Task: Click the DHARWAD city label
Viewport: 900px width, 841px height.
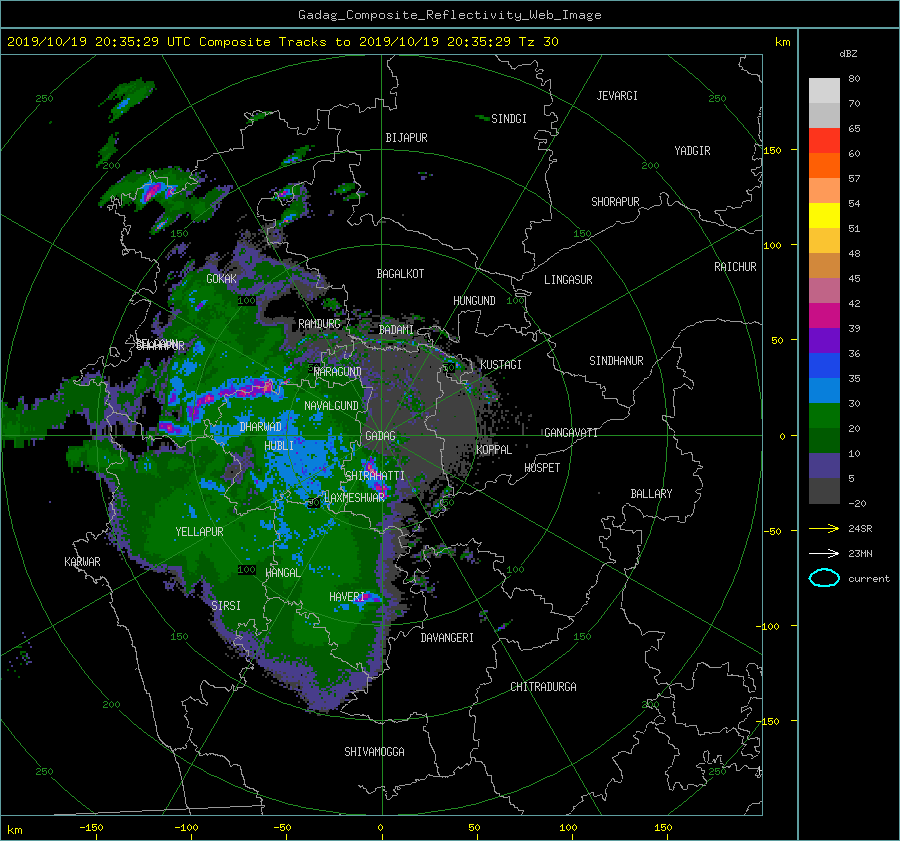Action: pyautogui.click(x=261, y=427)
